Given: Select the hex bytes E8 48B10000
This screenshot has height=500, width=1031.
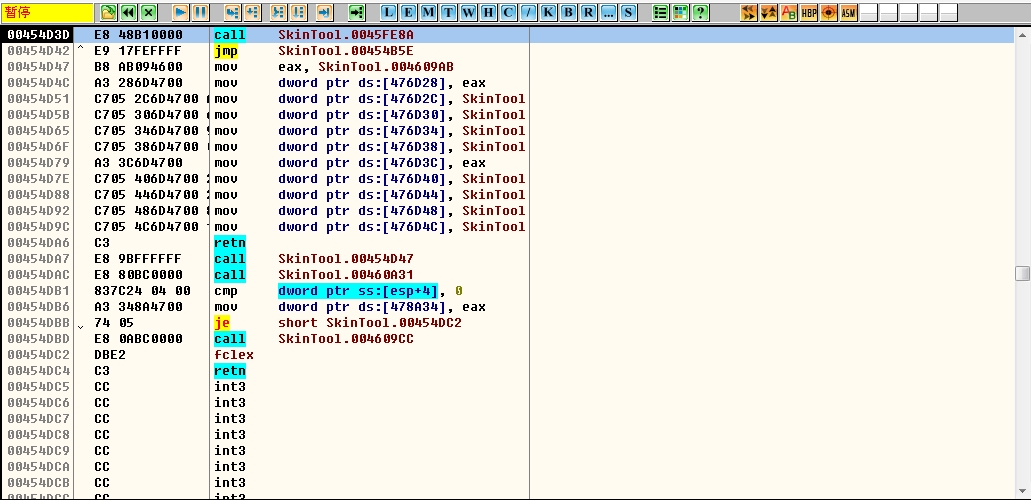Looking at the screenshot, I should 139,35.
